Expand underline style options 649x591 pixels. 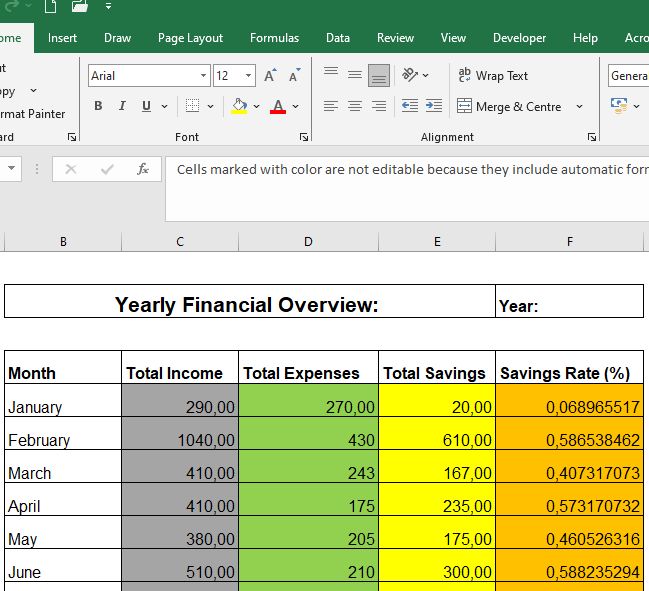click(164, 106)
